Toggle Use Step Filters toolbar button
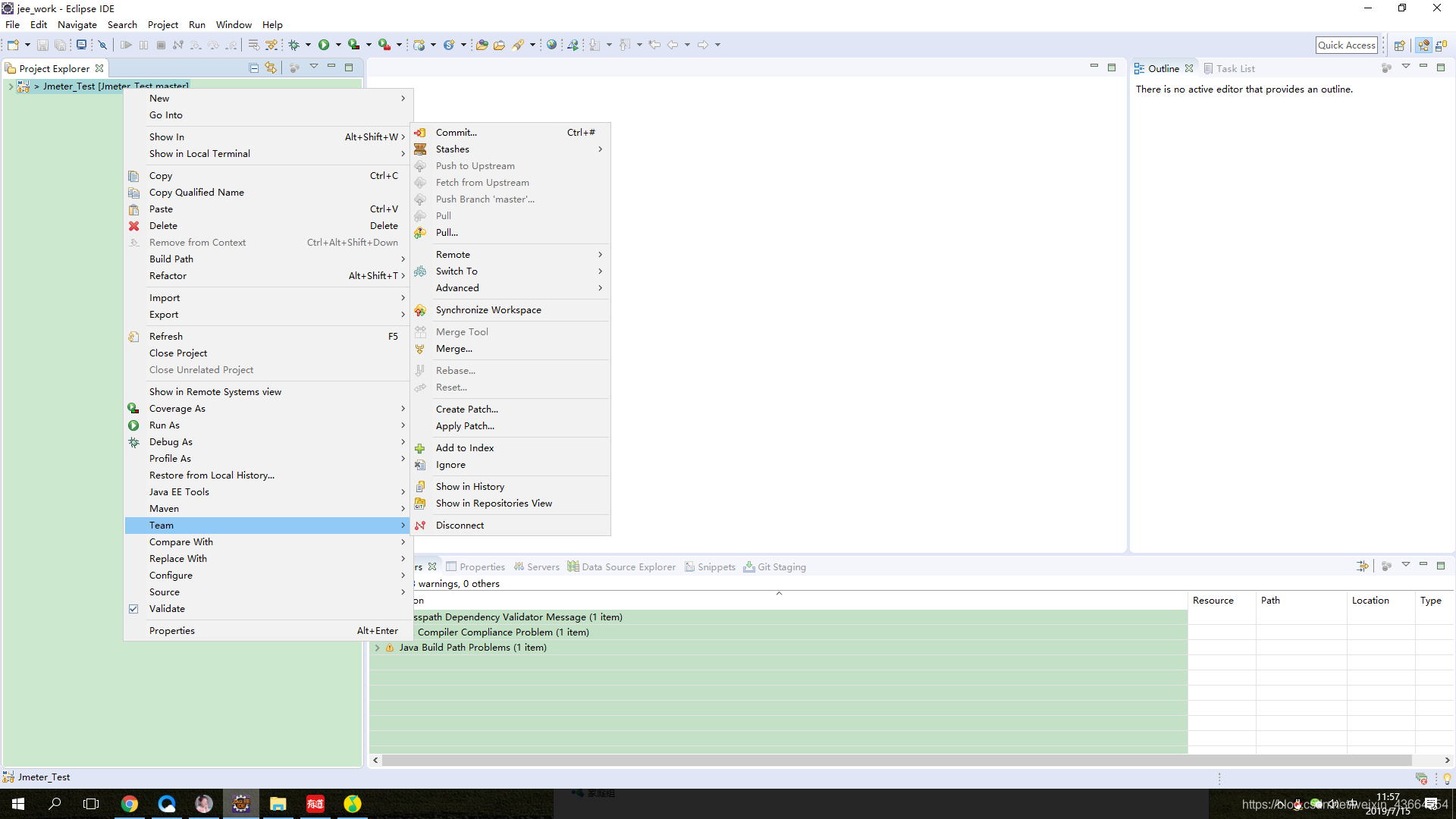1456x819 pixels. 271,45
